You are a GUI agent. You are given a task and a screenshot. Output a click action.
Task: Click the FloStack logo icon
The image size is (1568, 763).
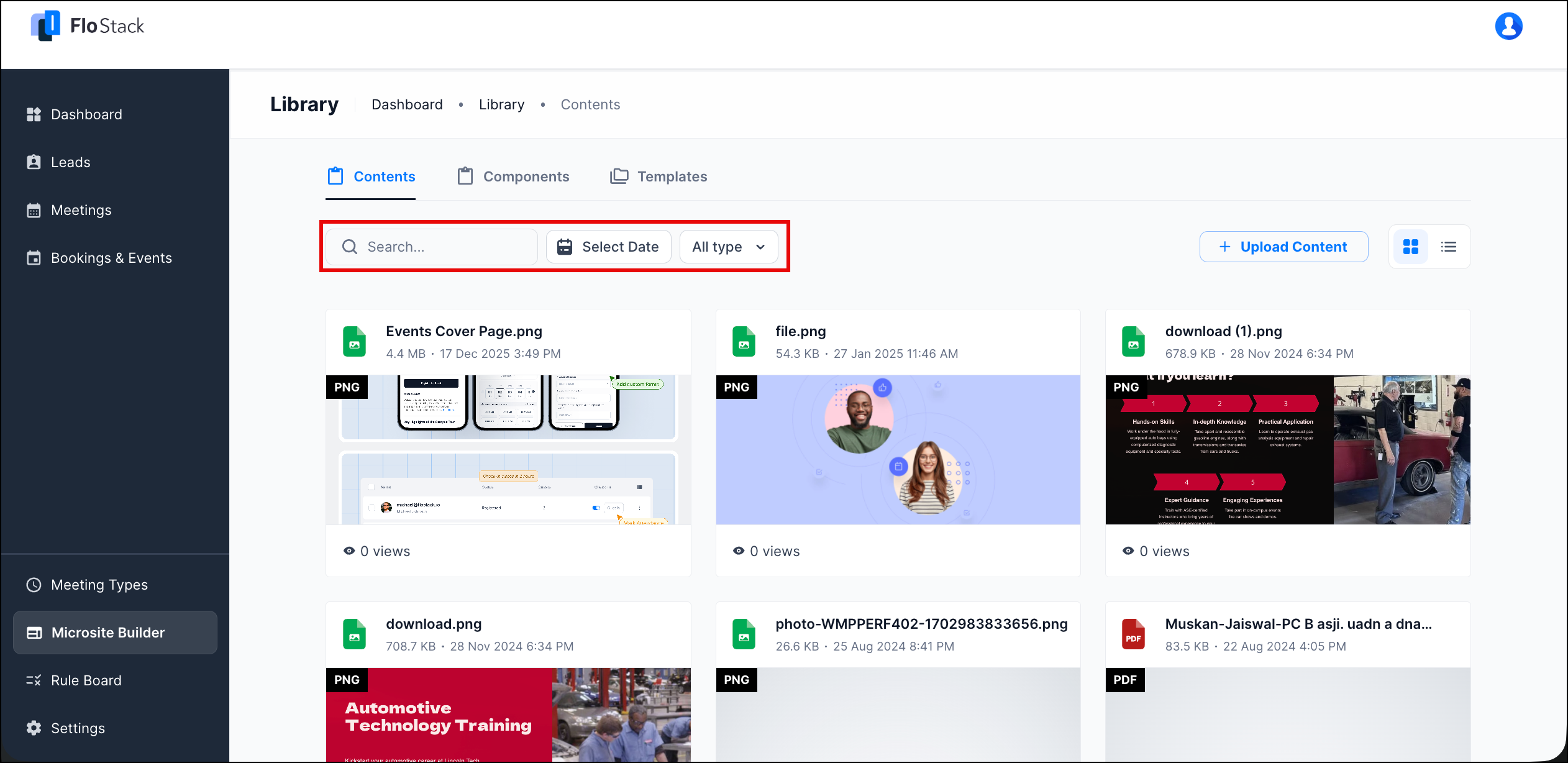click(45, 25)
